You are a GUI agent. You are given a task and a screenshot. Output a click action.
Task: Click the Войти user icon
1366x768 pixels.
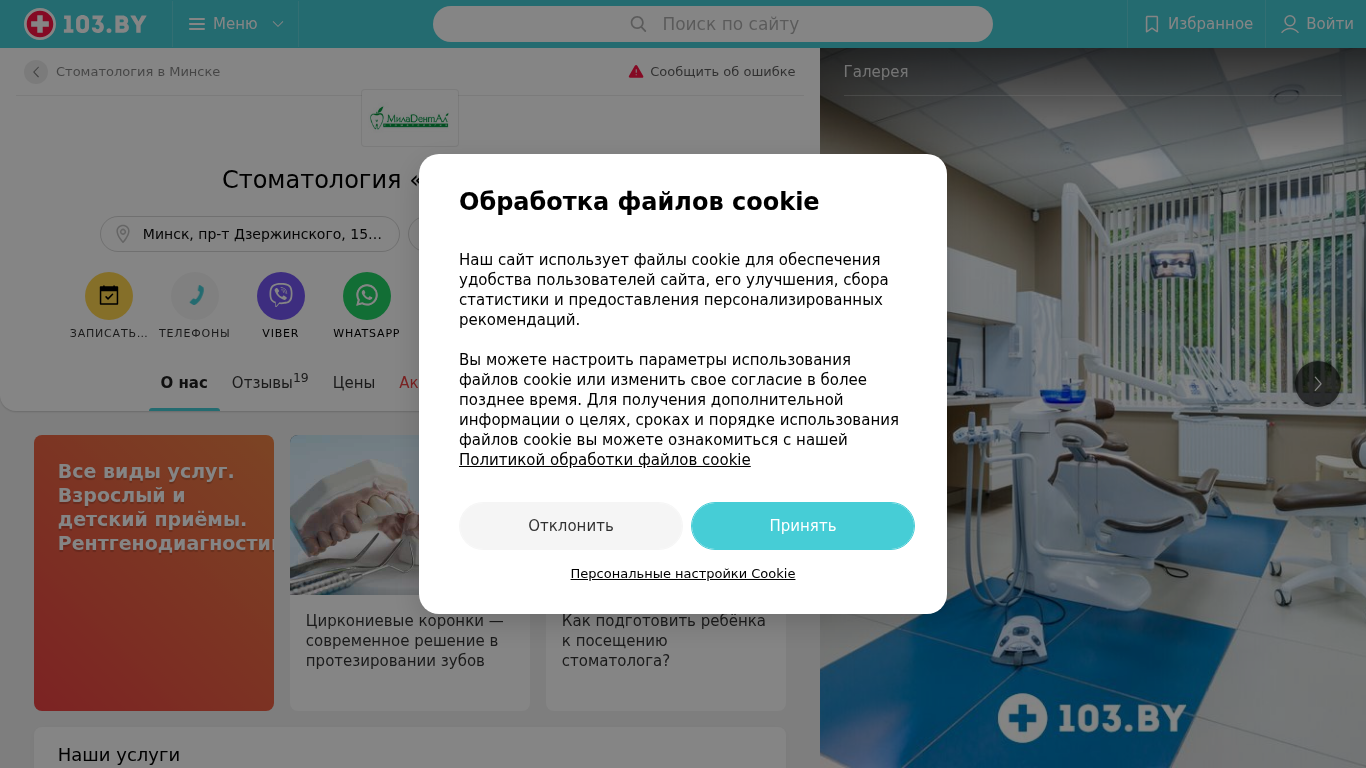pyautogui.click(x=1290, y=24)
